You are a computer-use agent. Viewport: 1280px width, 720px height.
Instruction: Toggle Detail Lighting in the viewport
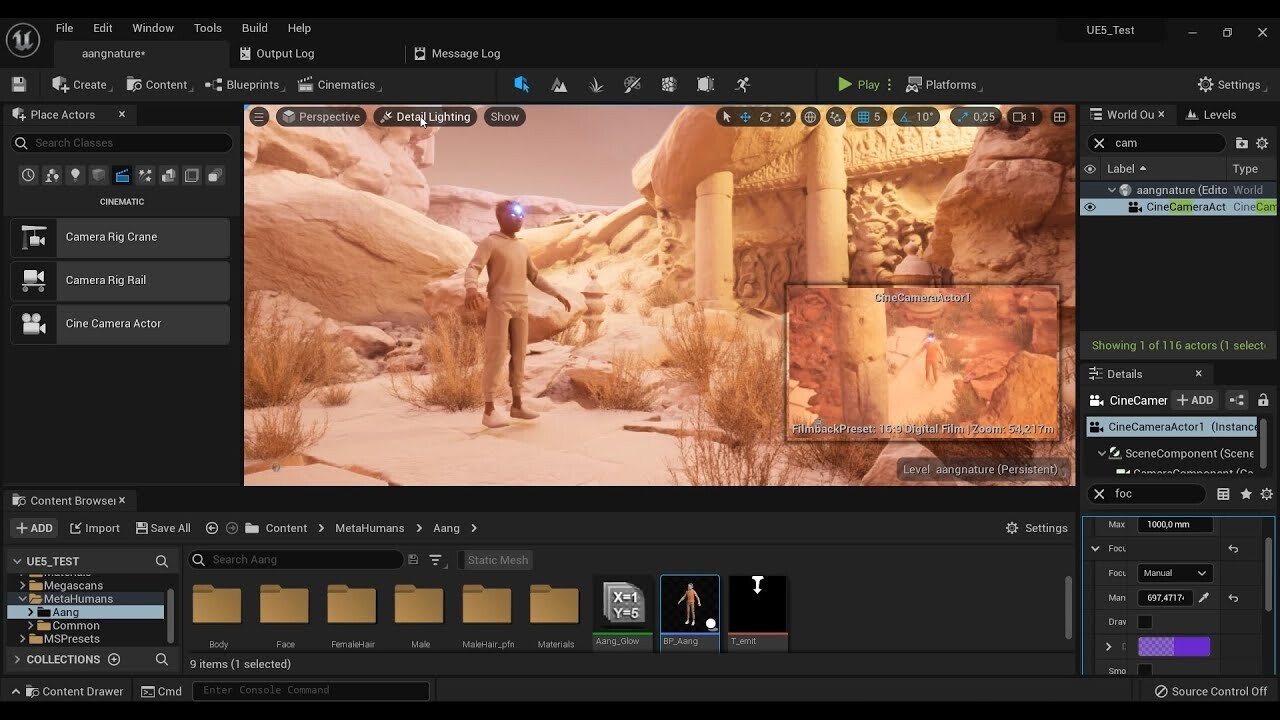point(425,117)
